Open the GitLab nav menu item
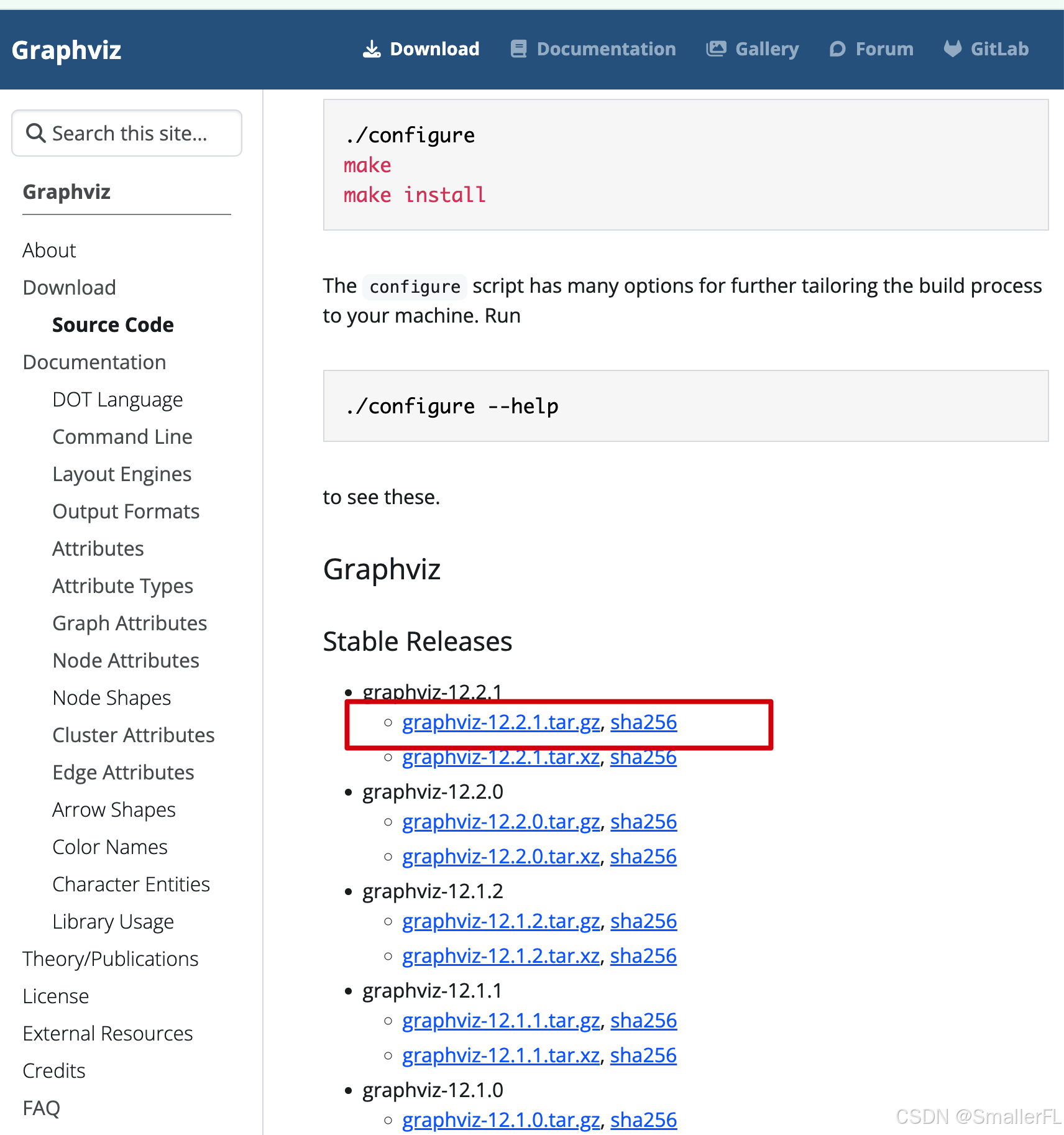1064x1135 pixels. coord(986,49)
